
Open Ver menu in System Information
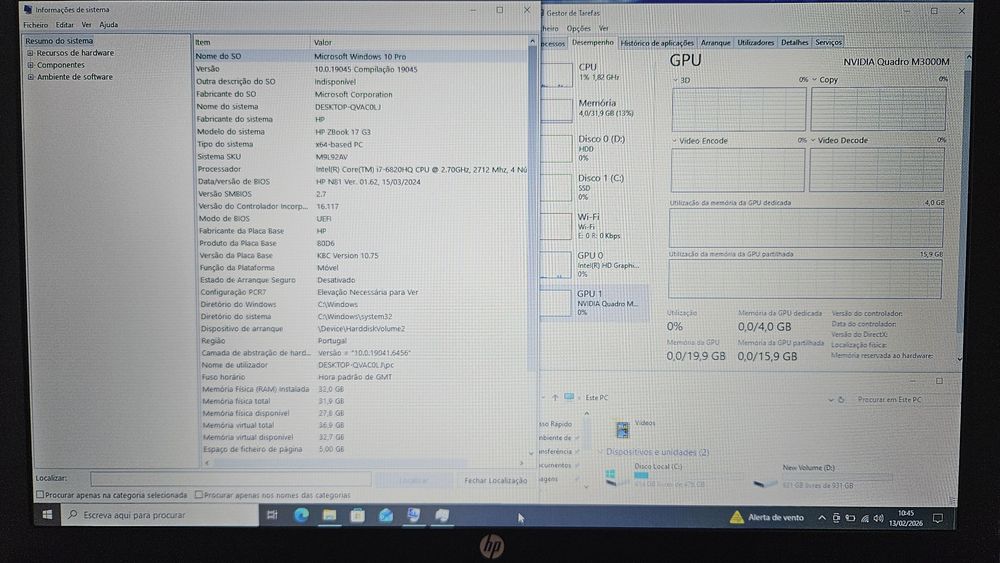pyautogui.click(x=86, y=25)
